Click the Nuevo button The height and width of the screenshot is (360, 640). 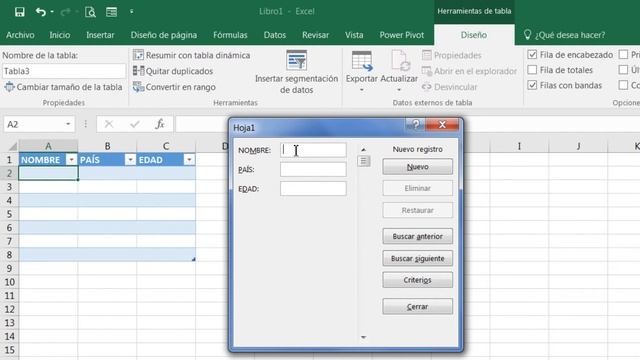[418, 167]
